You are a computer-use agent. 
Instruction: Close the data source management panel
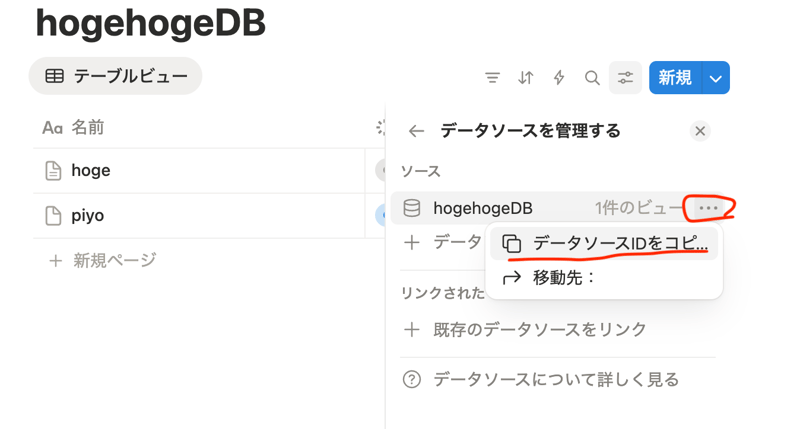pos(700,131)
